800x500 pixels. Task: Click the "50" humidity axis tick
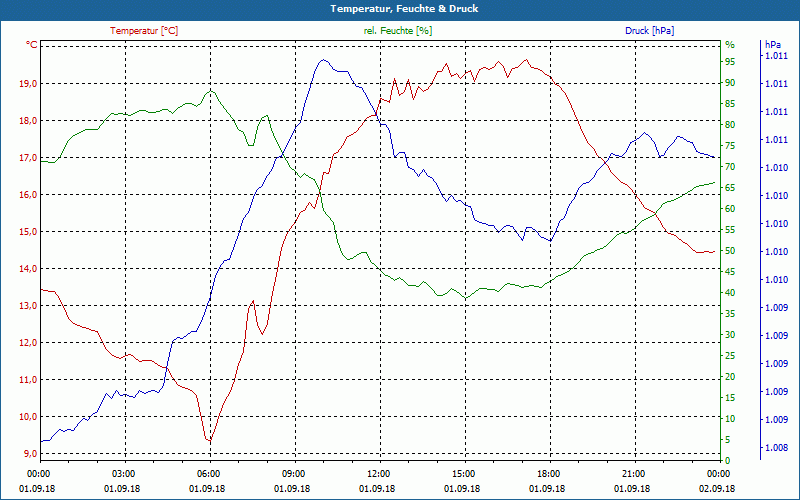point(730,251)
